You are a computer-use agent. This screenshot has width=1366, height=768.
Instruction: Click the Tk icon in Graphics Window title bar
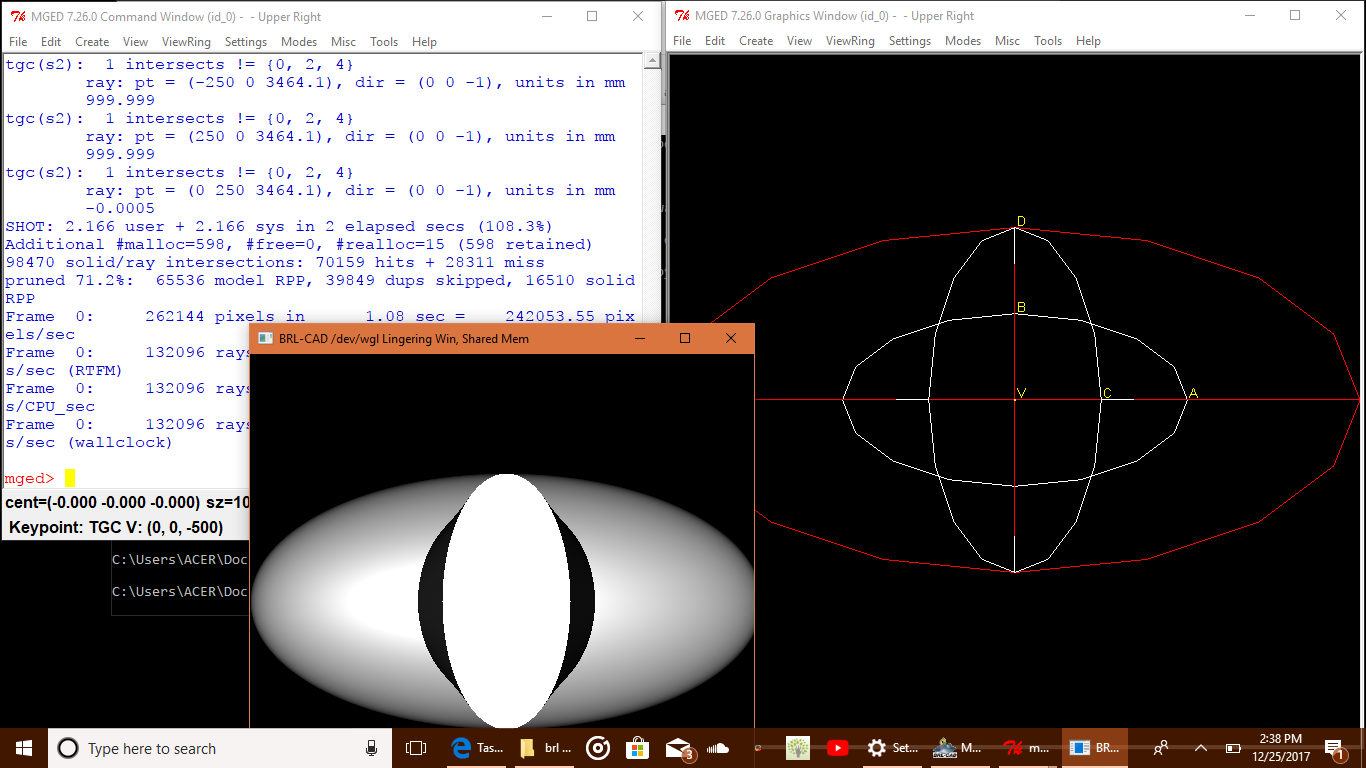(681, 16)
